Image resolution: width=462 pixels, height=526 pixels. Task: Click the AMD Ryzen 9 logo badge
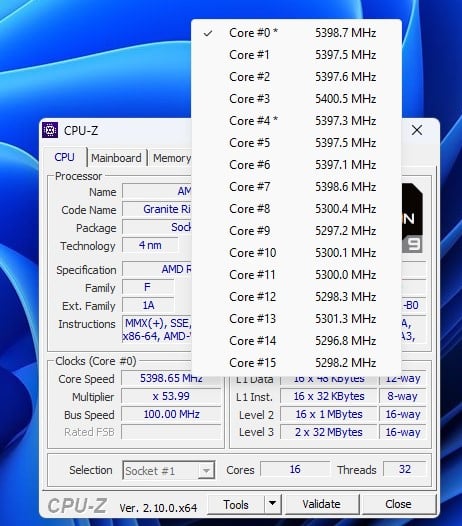pos(412,218)
